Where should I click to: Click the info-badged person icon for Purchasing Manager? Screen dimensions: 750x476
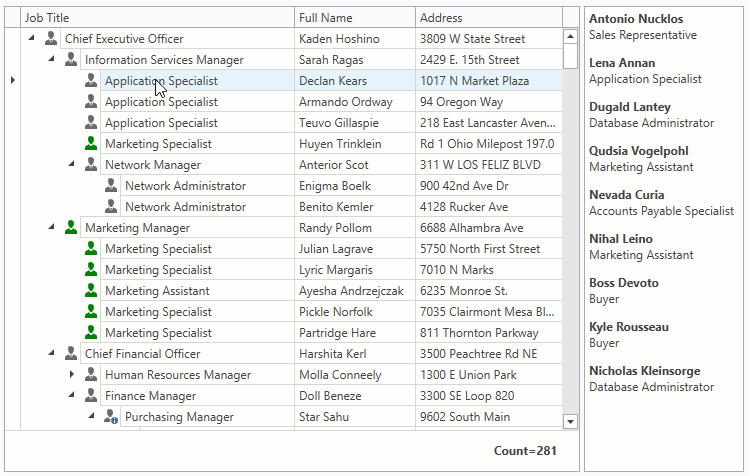(111, 417)
